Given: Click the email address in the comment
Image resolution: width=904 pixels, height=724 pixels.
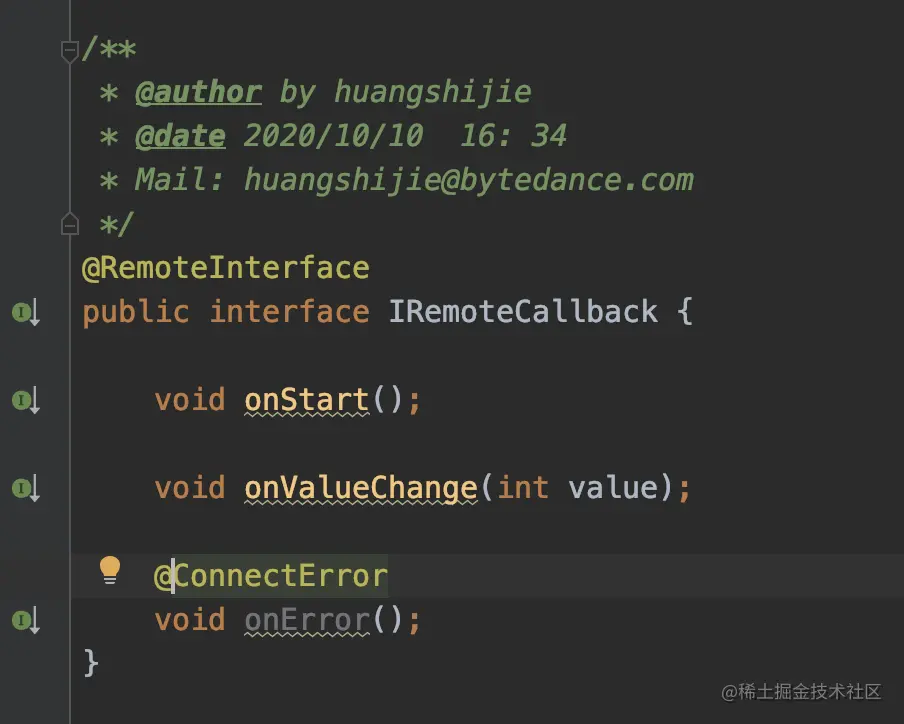Looking at the screenshot, I should (x=468, y=180).
